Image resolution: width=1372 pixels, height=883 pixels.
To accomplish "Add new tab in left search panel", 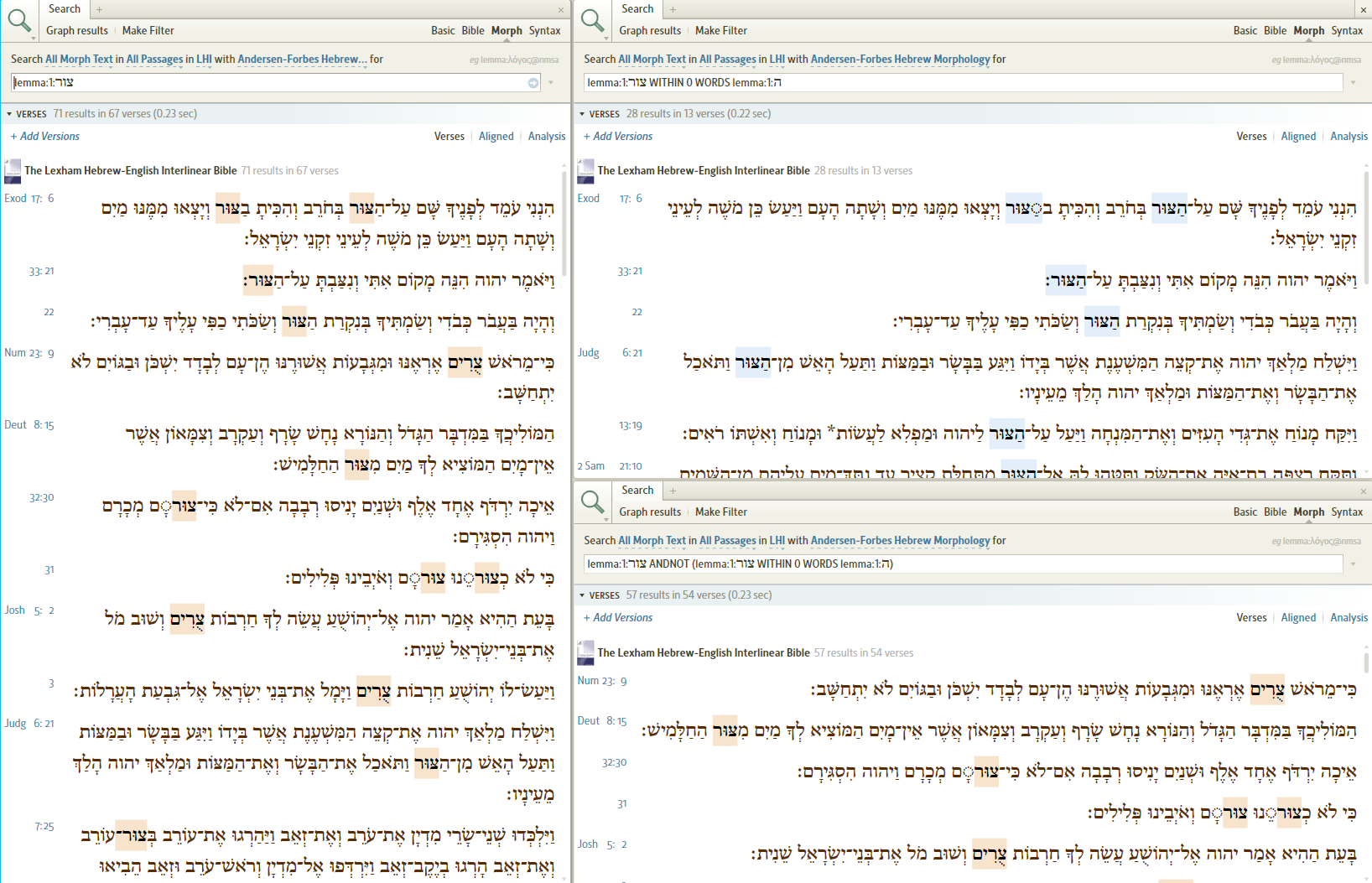I will click(99, 9).
